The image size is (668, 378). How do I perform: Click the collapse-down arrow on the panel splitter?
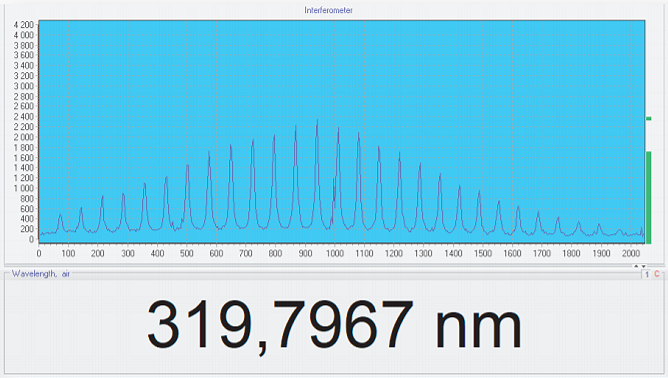tap(643, 266)
